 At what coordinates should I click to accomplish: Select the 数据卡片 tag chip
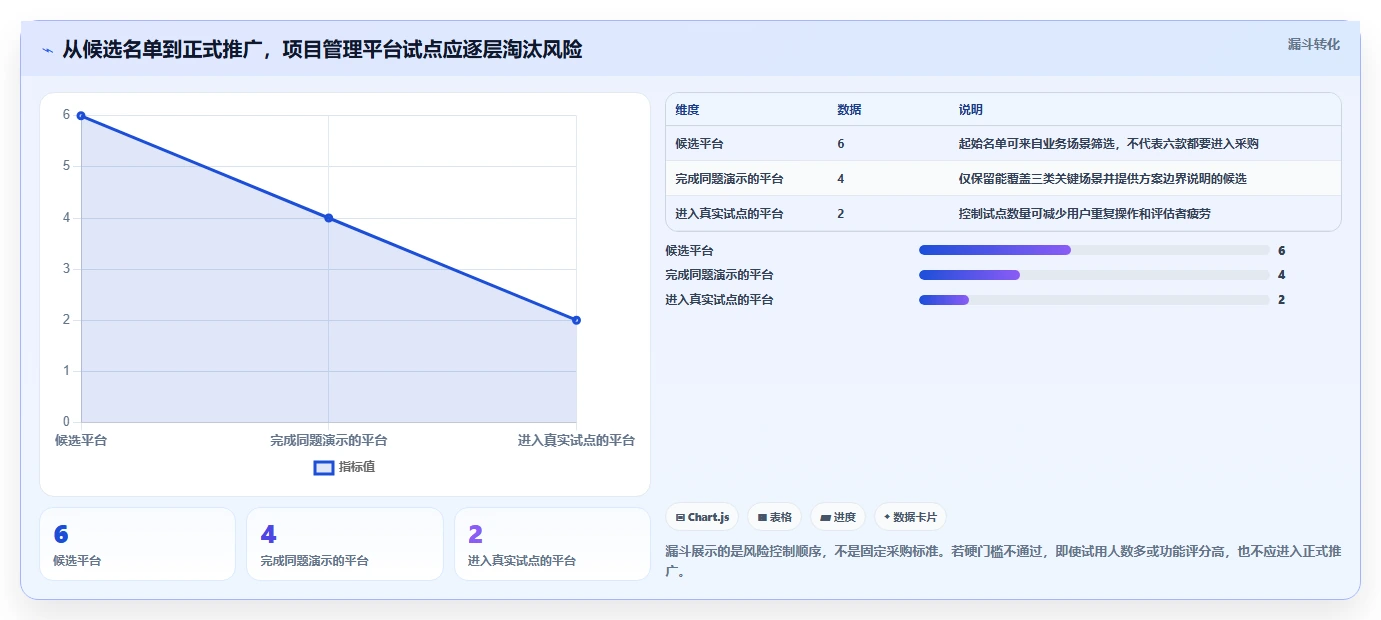[910, 517]
